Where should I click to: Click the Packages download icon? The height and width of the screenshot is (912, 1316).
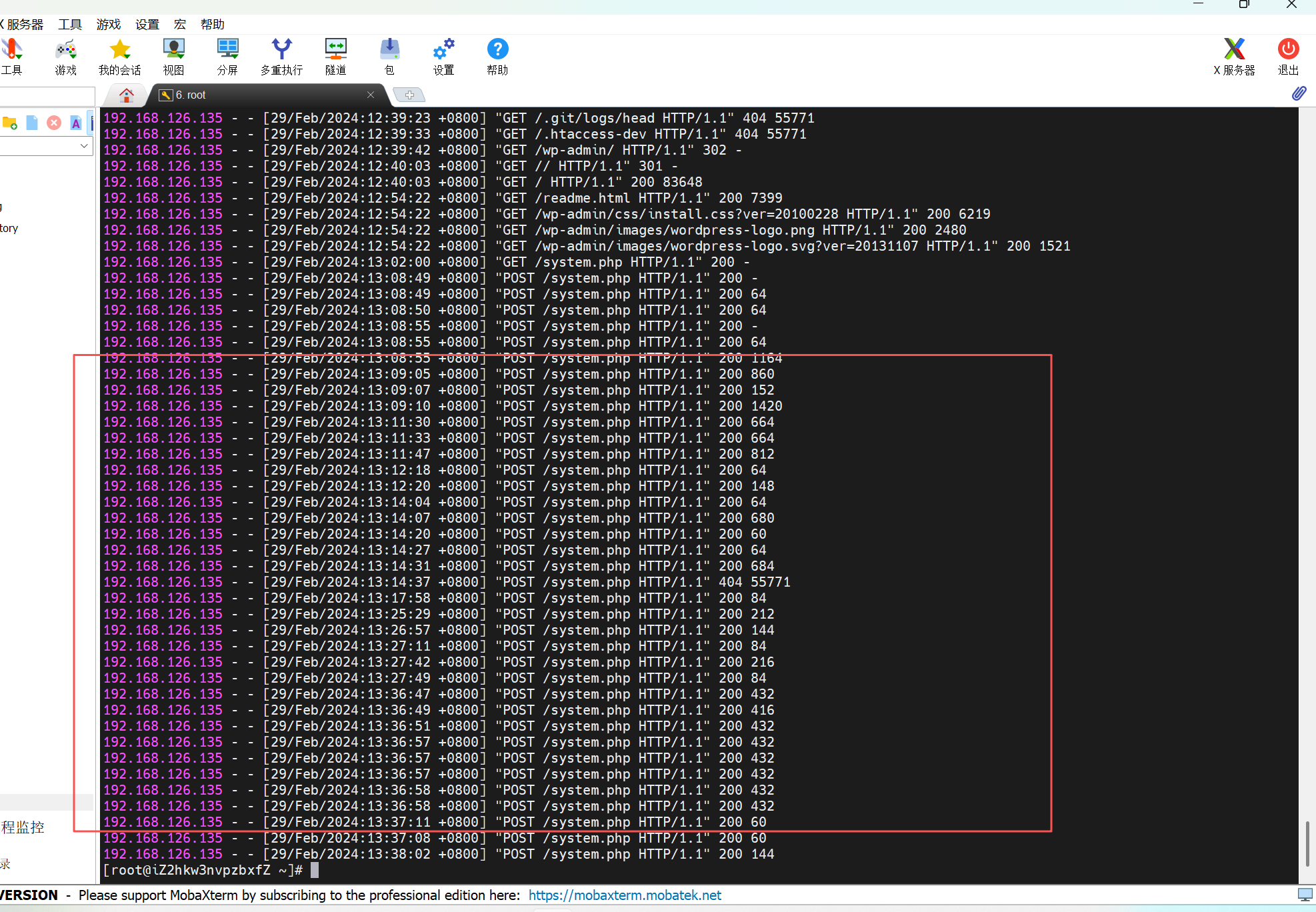pyautogui.click(x=389, y=56)
